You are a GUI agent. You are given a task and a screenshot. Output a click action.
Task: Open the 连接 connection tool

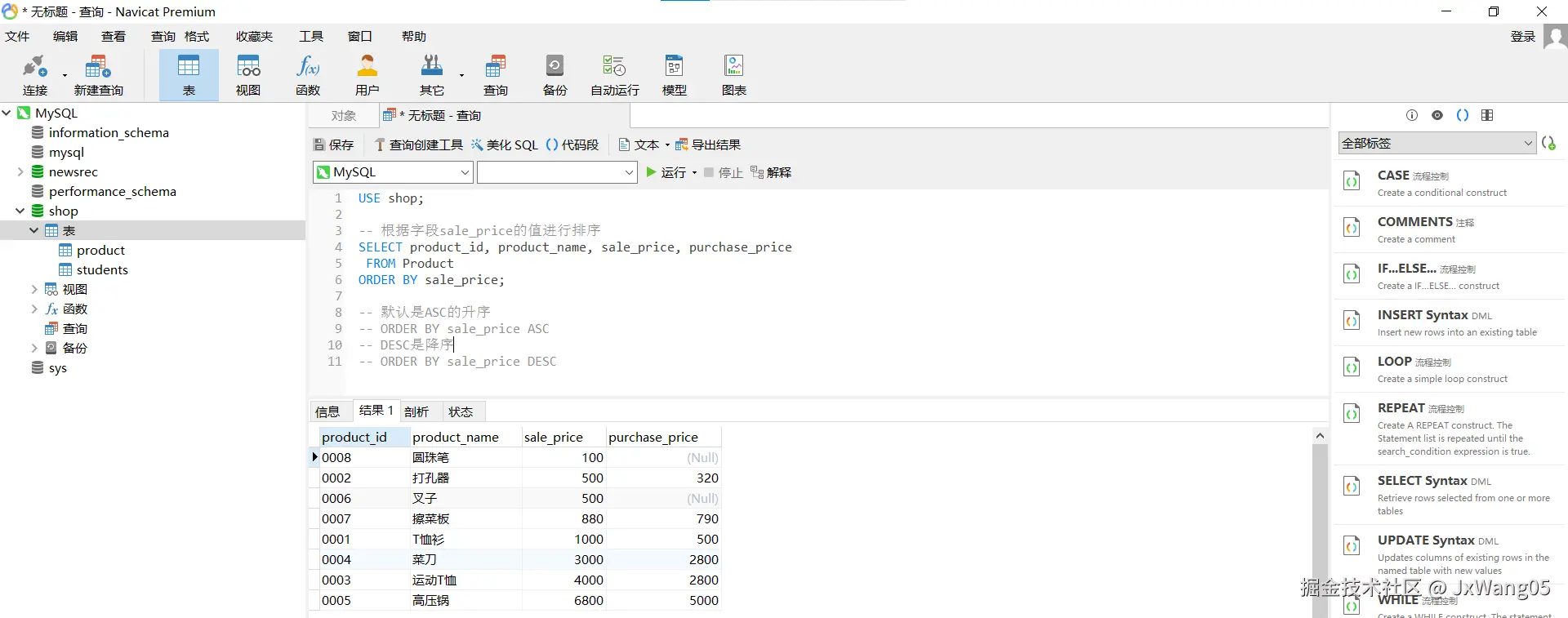[35, 75]
